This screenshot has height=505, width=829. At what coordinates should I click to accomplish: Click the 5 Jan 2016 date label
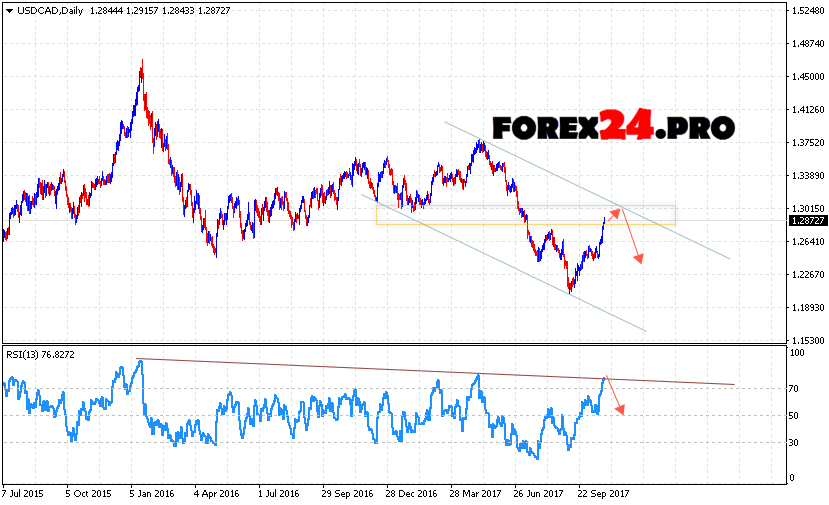(x=154, y=493)
